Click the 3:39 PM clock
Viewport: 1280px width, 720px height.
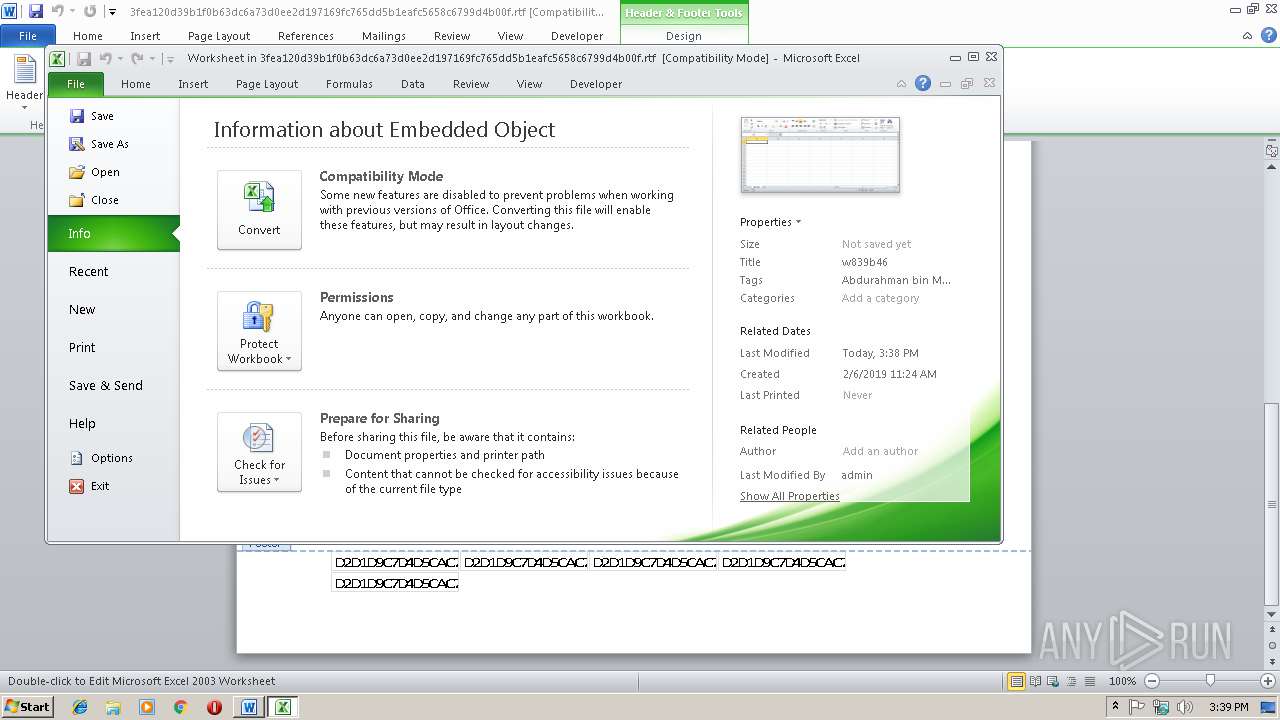click(1228, 707)
